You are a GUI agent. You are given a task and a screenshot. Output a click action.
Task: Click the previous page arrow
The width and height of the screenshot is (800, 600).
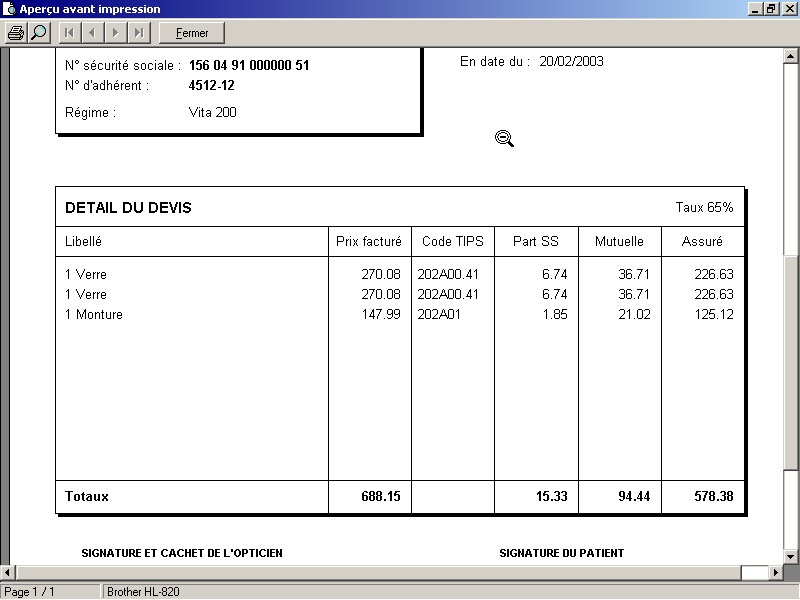tap(92, 33)
